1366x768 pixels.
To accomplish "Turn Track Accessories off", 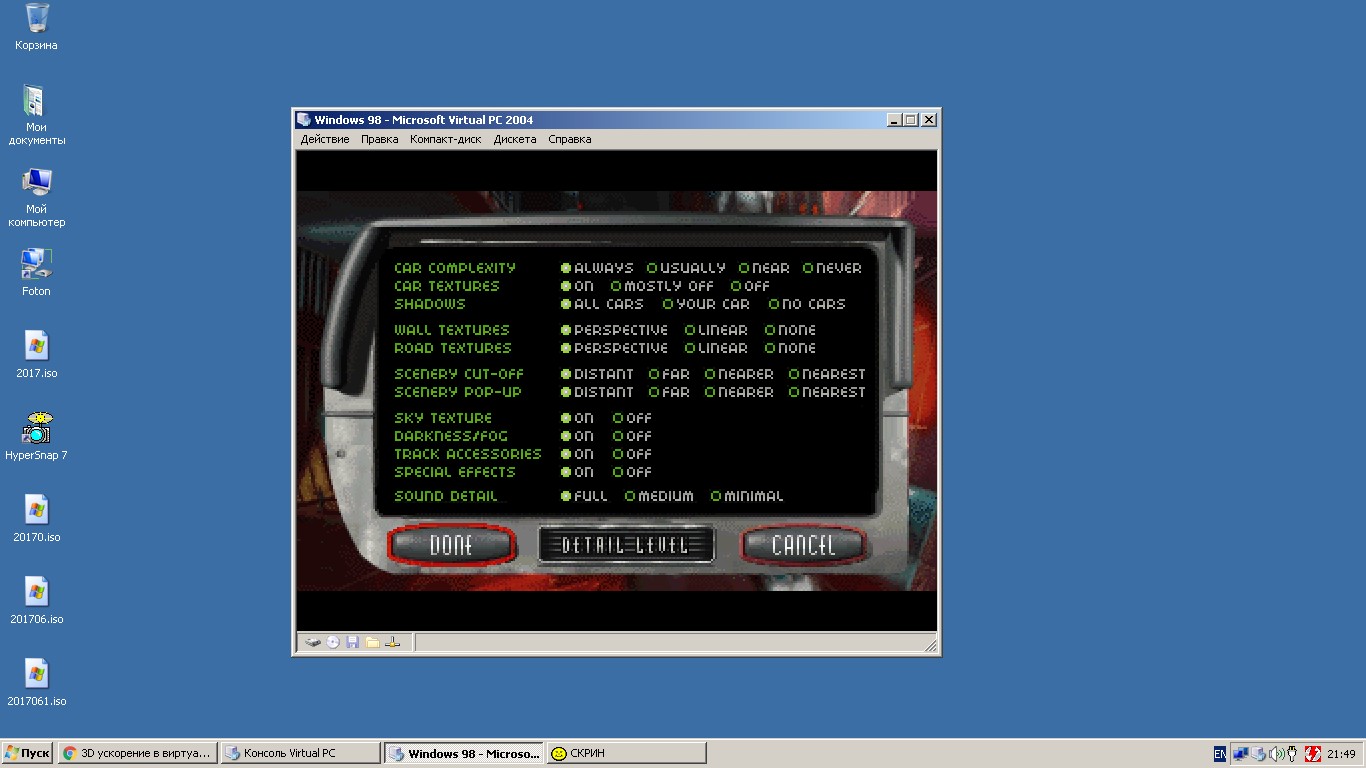I will pyautogui.click(x=632, y=454).
